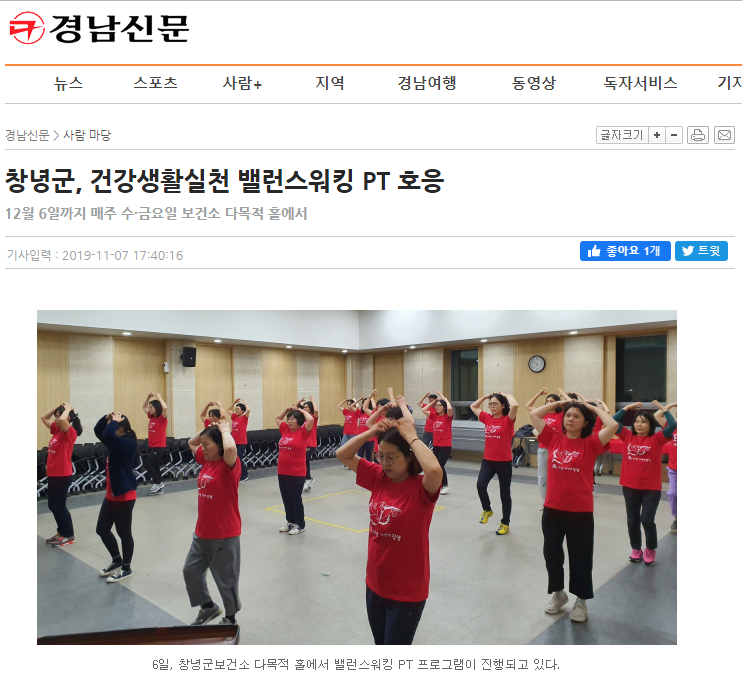This screenshot has height=686, width=742.
Task: Open the balance walking exercise photo
Action: (x=357, y=477)
